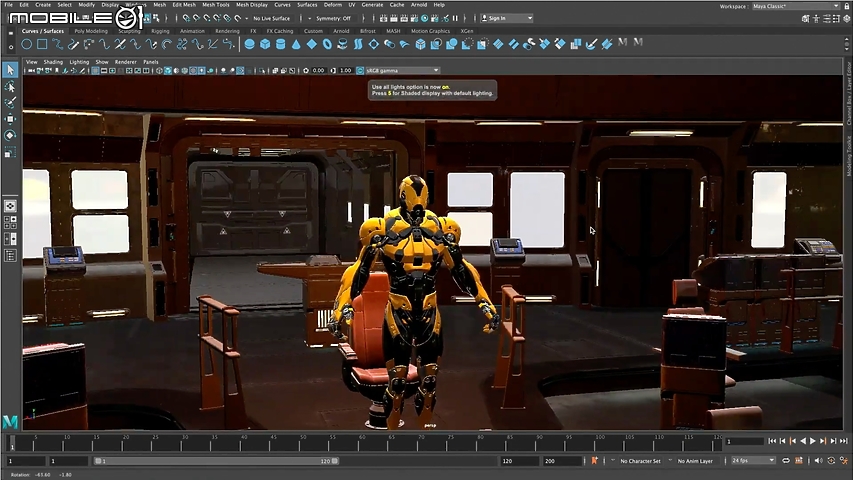The height and width of the screenshot is (480, 854).
Task: Pick the EP Curve tool on the shelf
Action: [x=57, y=45]
